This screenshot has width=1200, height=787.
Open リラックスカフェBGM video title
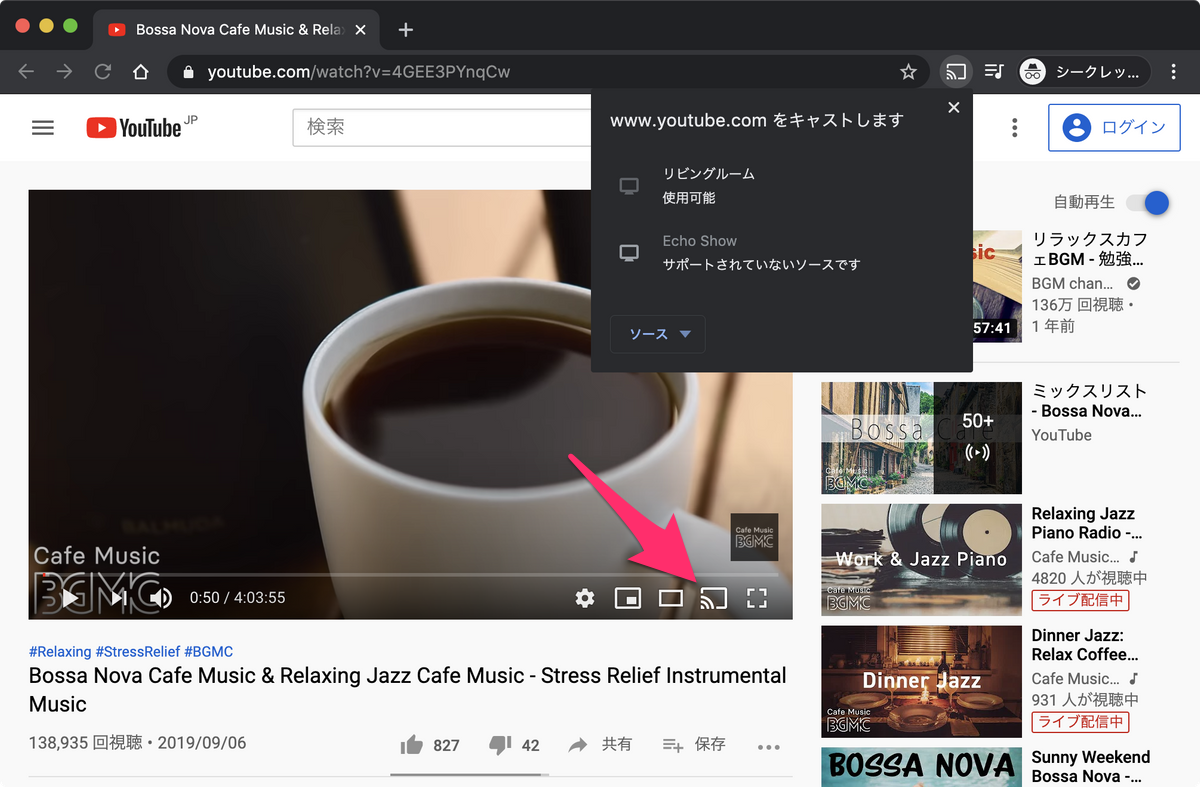click(x=1089, y=250)
